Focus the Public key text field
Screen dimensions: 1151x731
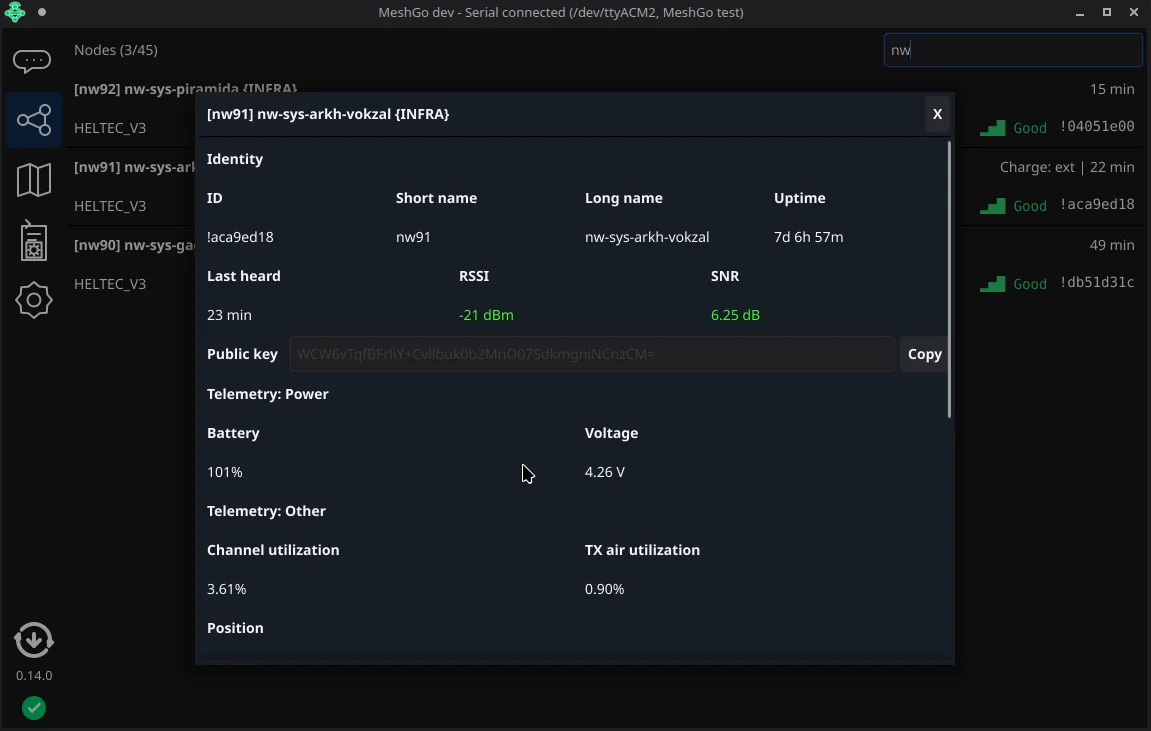(592, 354)
